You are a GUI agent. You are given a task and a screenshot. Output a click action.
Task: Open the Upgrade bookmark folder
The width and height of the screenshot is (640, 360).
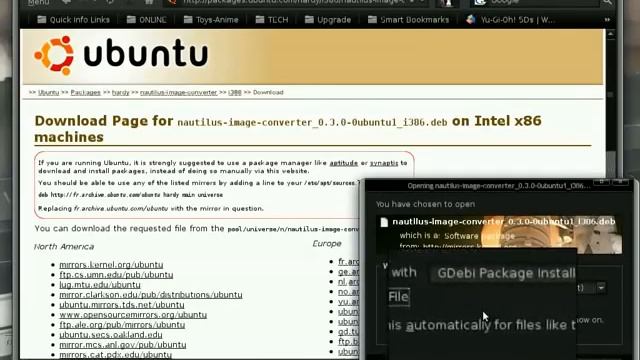[328, 20]
